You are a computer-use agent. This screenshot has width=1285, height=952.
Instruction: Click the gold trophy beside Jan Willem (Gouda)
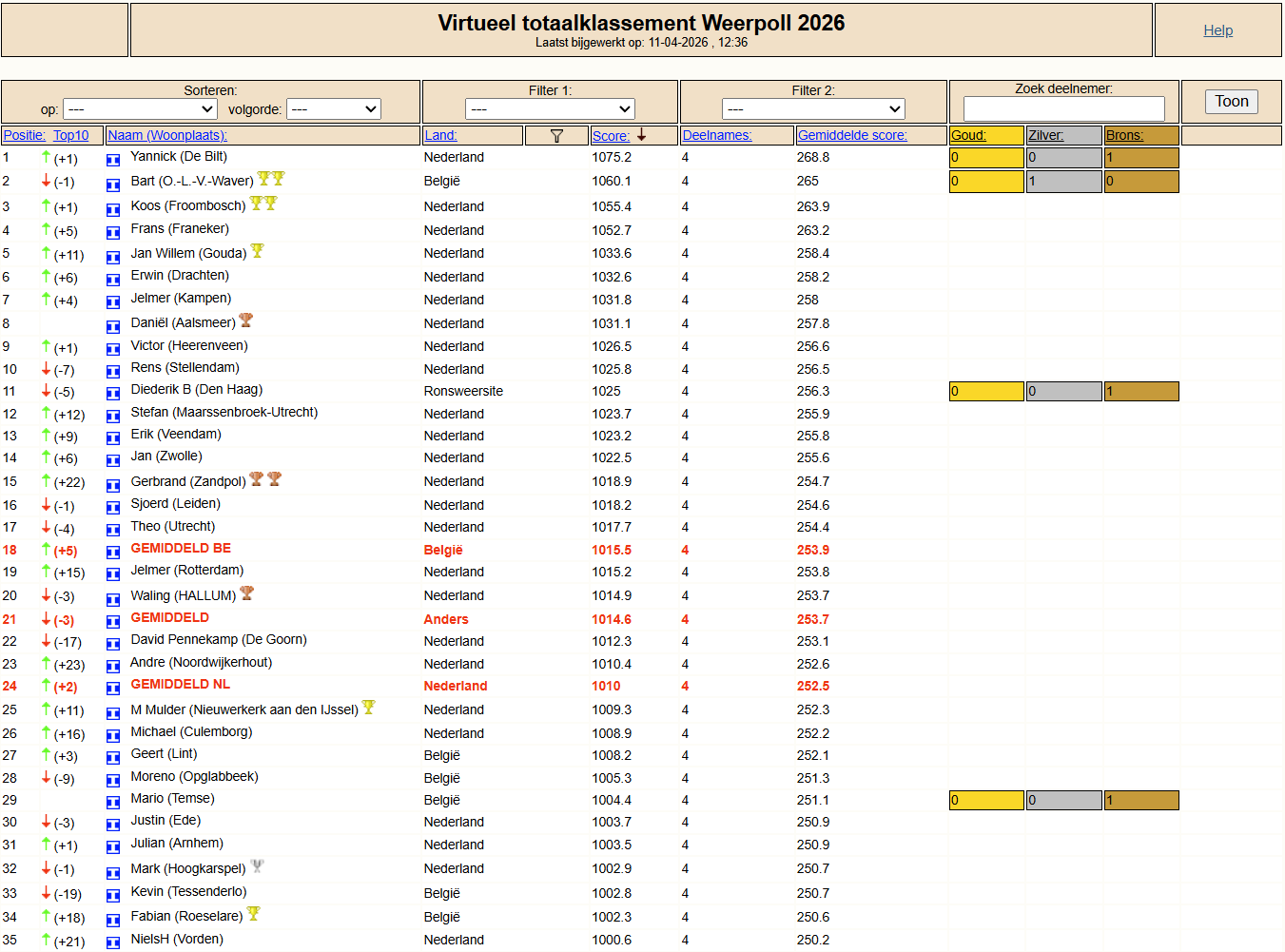pyautogui.click(x=257, y=251)
